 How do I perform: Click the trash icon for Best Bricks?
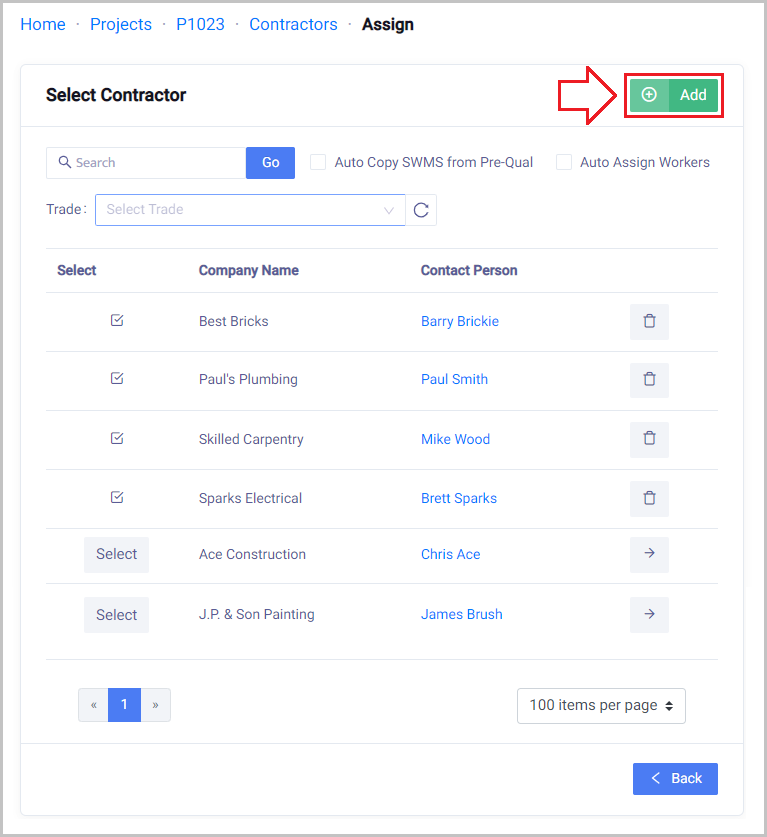[x=649, y=322]
